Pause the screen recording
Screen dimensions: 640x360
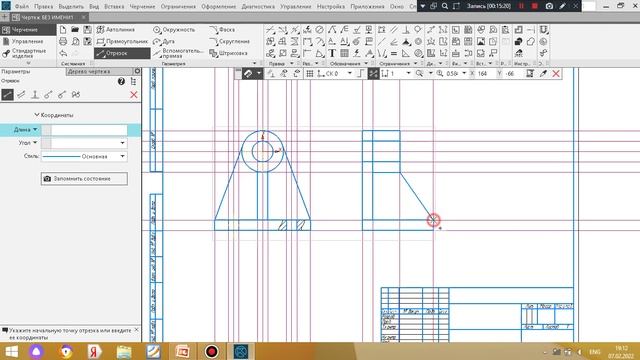pyautogui.click(x=521, y=6)
